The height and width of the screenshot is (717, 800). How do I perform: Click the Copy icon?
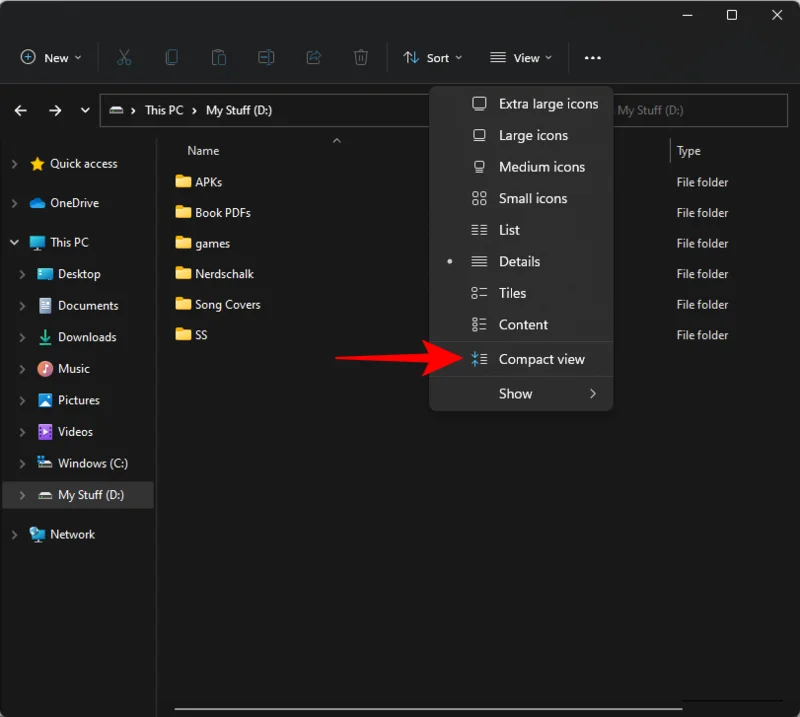coord(171,57)
